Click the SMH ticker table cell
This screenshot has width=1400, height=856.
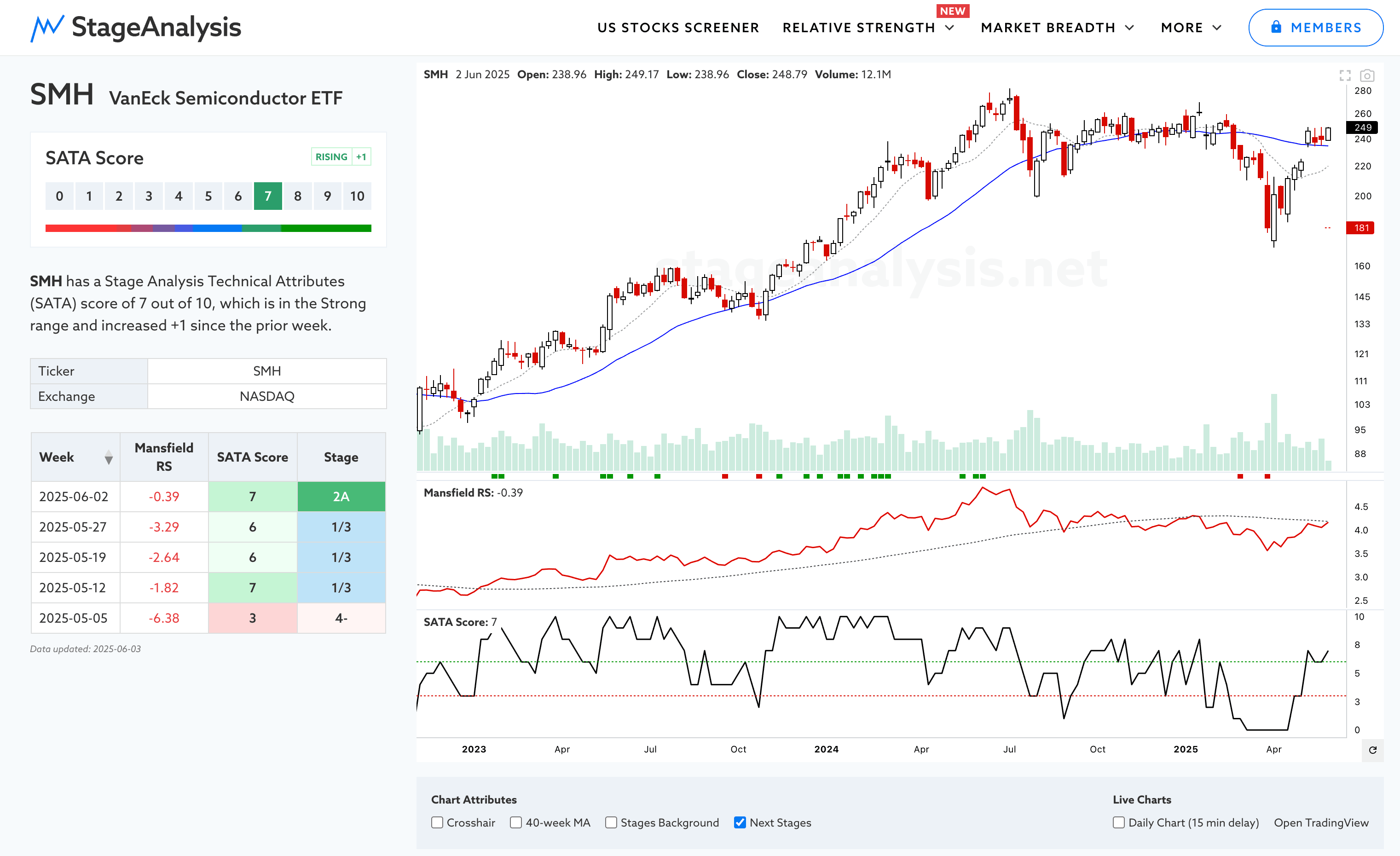point(267,371)
